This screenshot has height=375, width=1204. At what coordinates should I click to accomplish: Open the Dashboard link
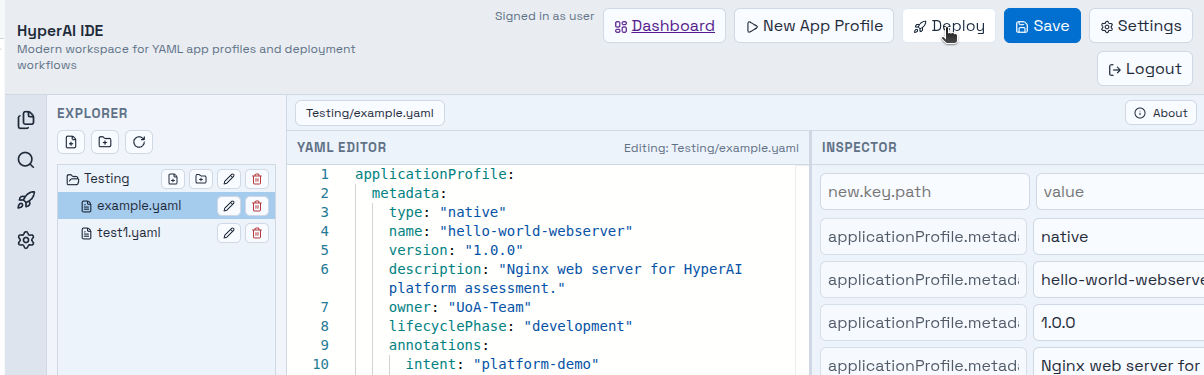(x=664, y=26)
